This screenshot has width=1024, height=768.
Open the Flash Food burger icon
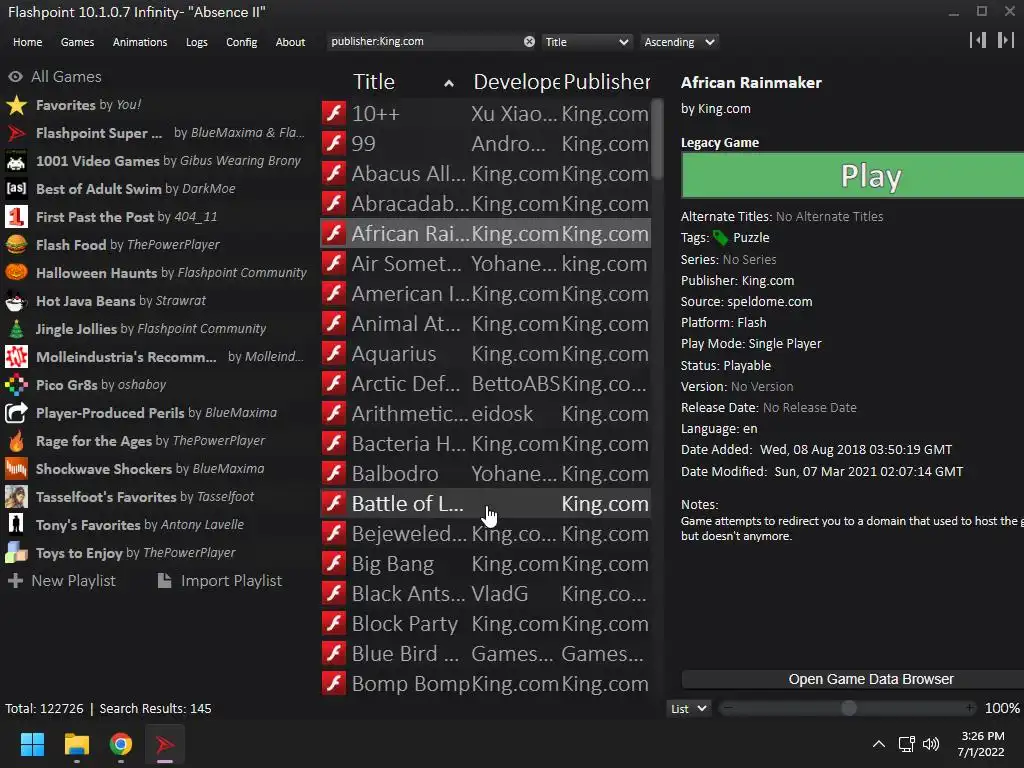click(16, 245)
